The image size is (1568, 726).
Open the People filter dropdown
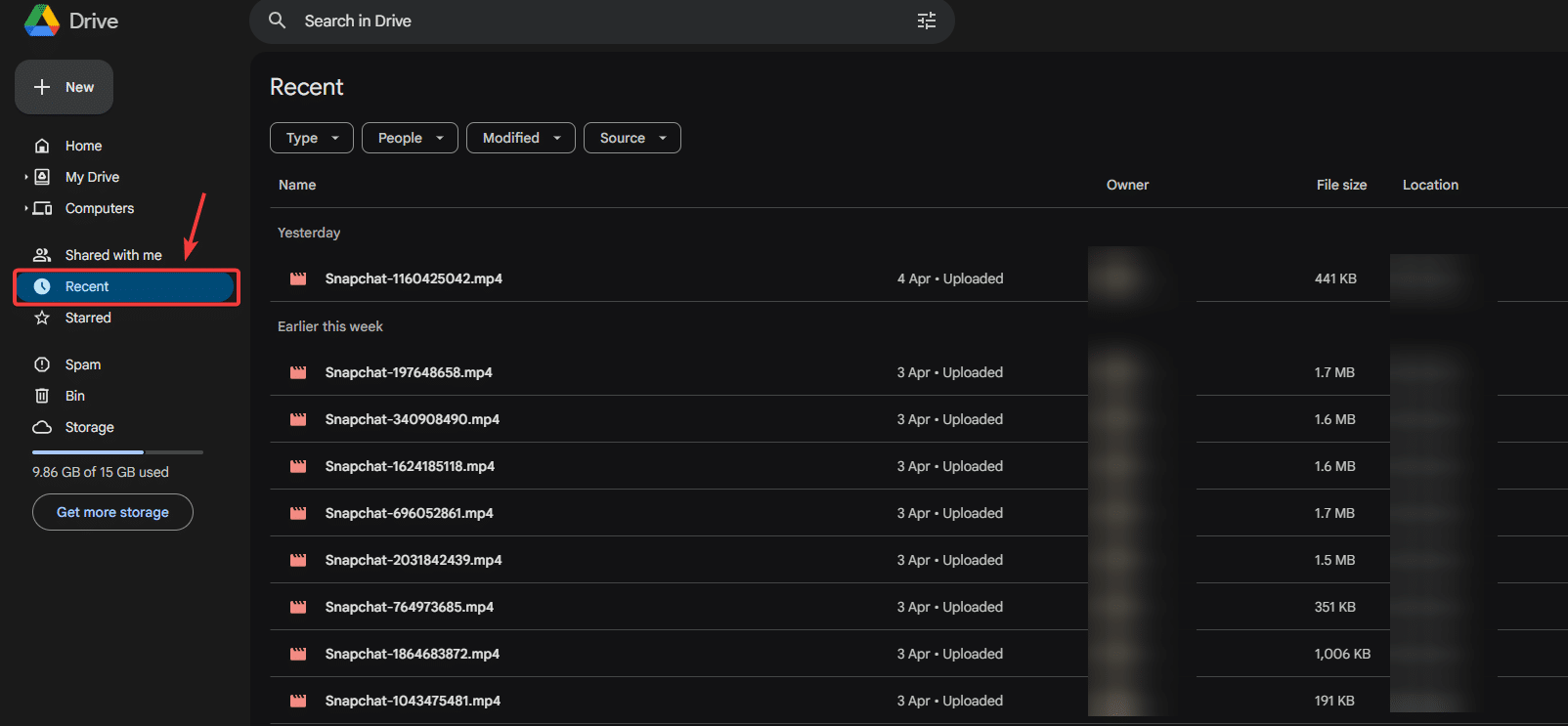tap(410, 138)
